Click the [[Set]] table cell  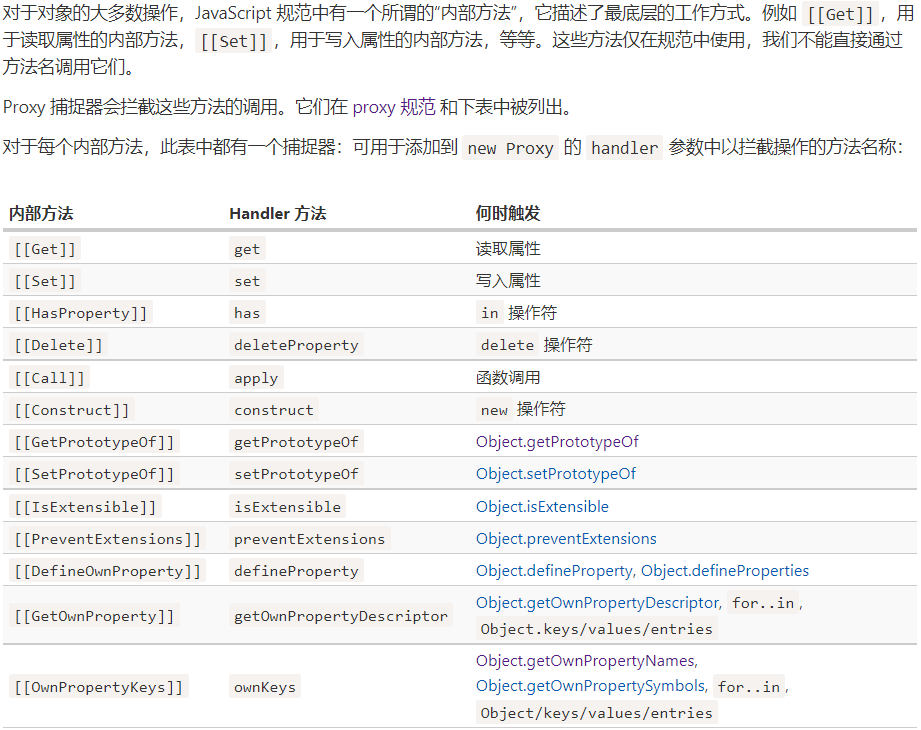click(45, 281)
